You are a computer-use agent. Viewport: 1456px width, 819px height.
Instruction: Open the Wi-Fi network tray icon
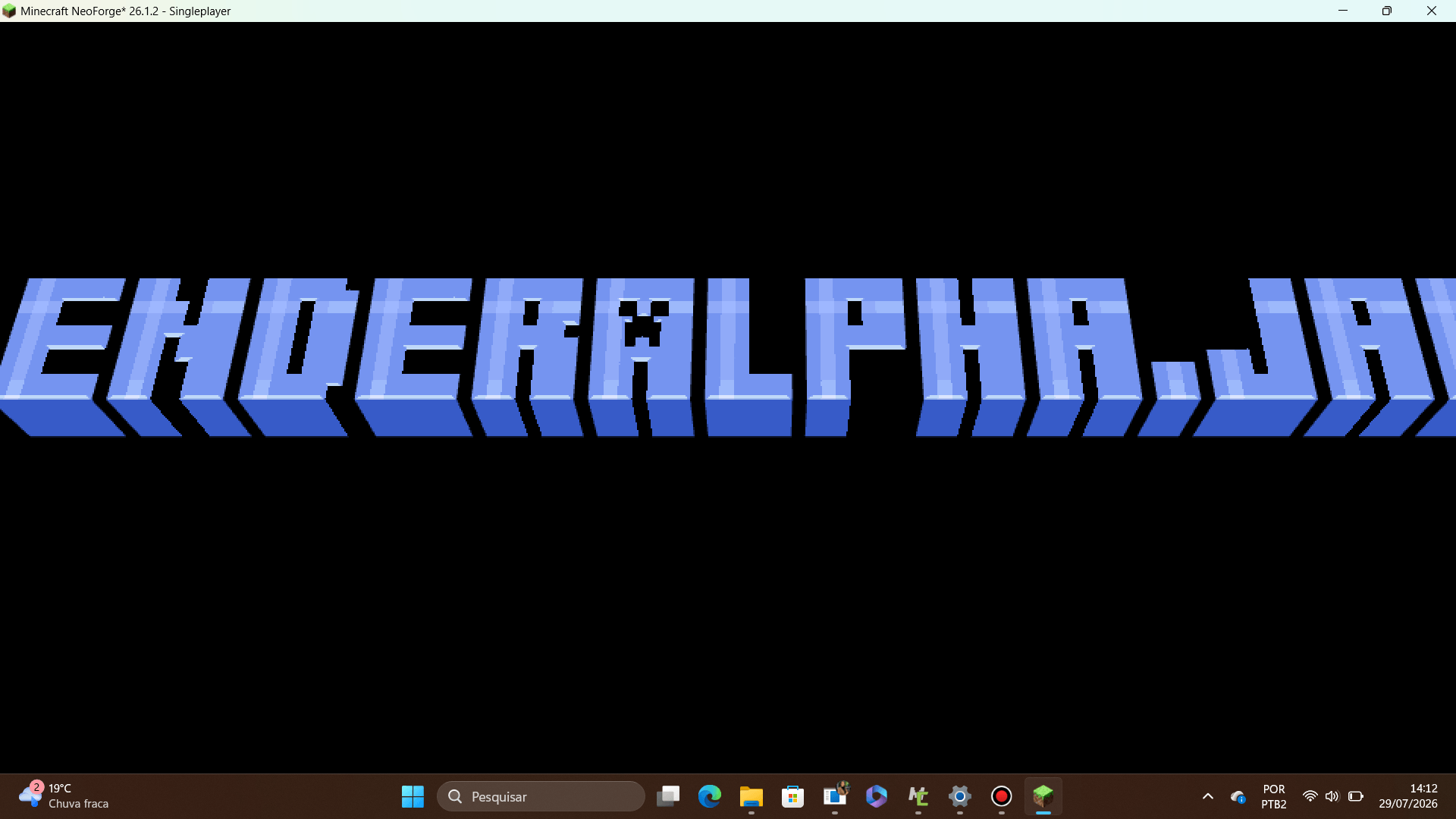point(1310,796)
